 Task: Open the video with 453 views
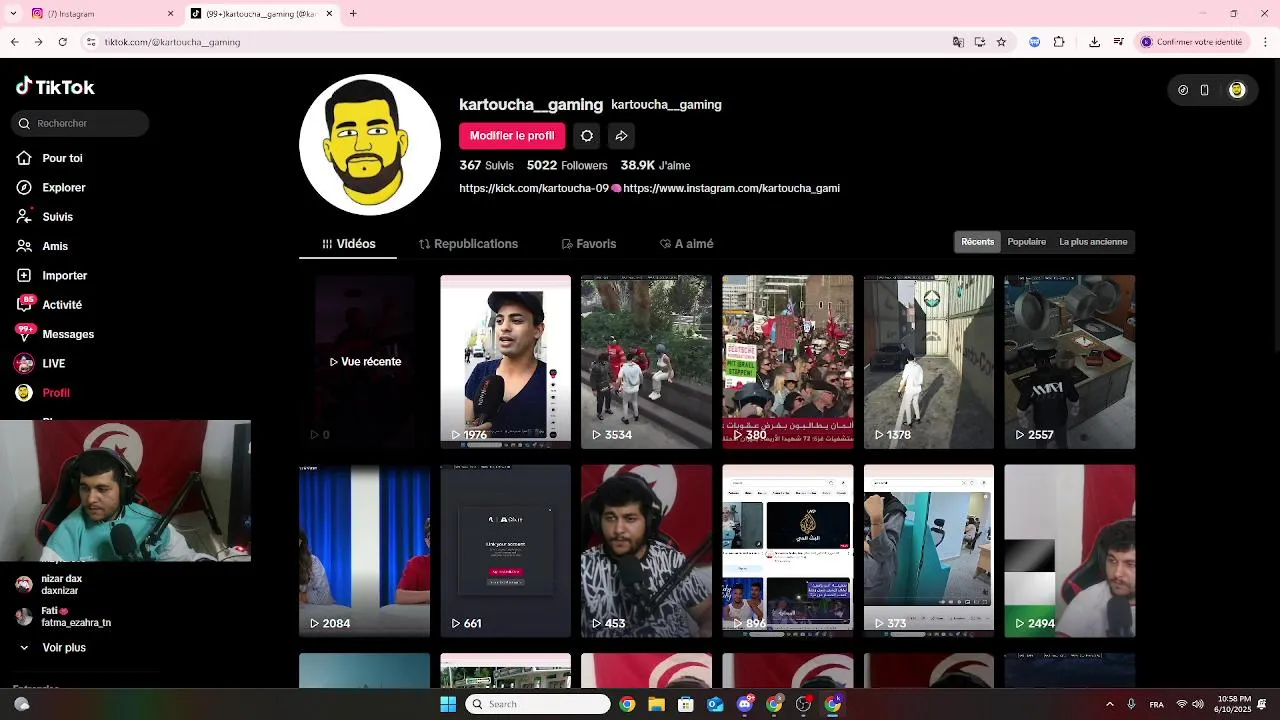click(x=646, y=551)
